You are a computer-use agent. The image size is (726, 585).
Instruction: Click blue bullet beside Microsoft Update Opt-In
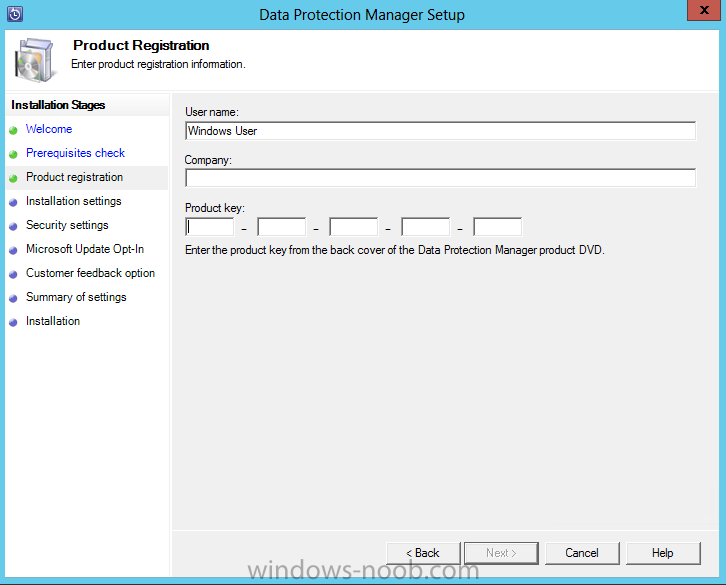click(13, 250)
